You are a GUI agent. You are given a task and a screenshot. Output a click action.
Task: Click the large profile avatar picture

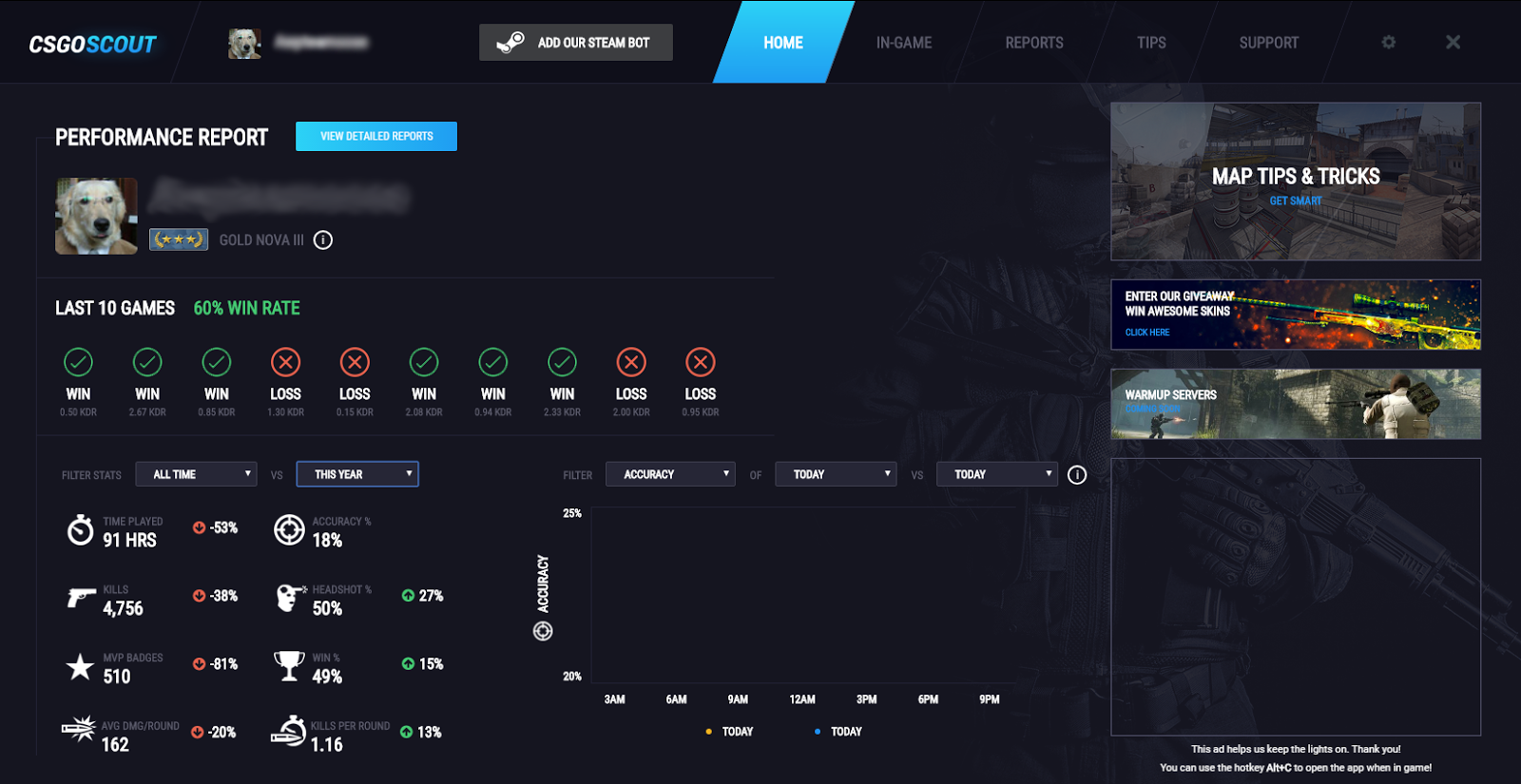point(96,217)
